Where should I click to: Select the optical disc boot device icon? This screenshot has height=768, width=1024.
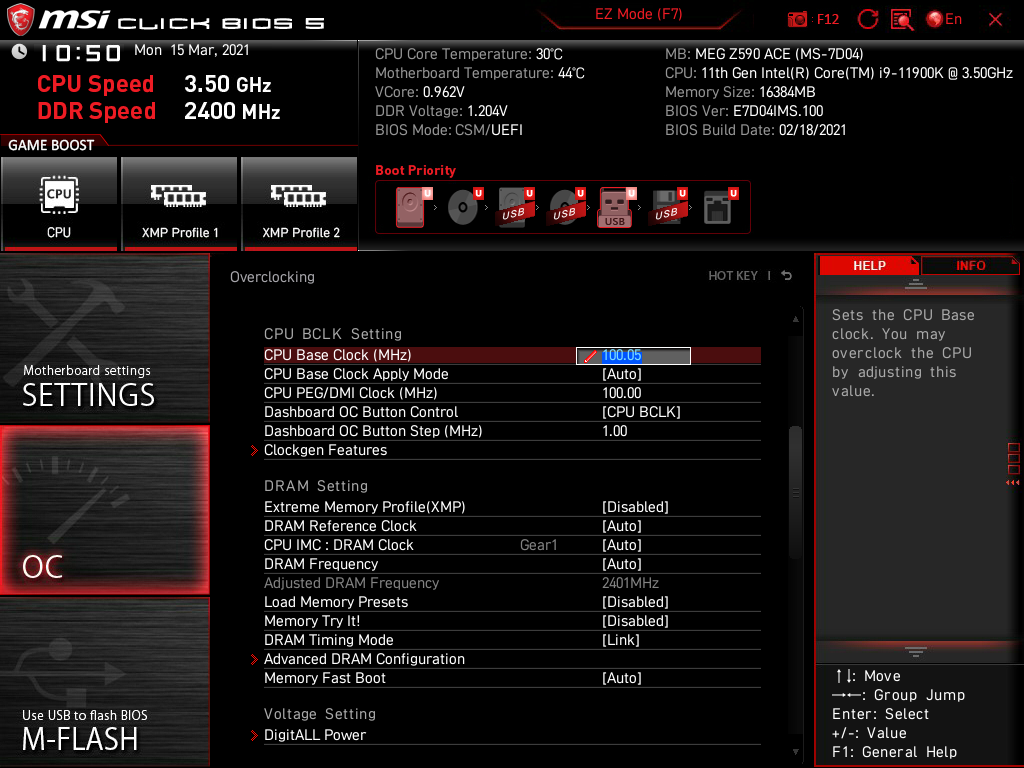click(464, 207)
